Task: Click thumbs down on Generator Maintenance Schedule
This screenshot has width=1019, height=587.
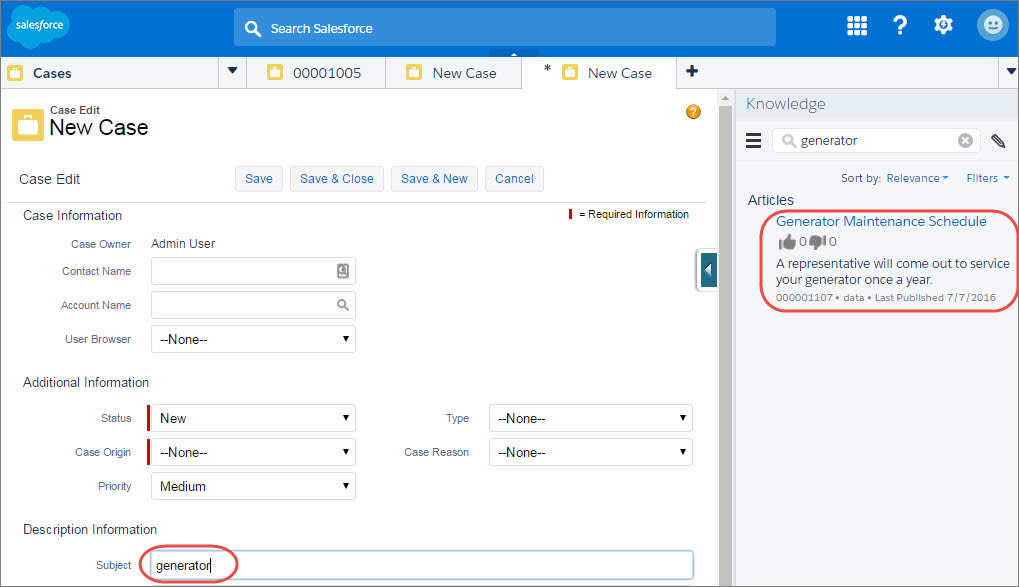Action: 818,242
